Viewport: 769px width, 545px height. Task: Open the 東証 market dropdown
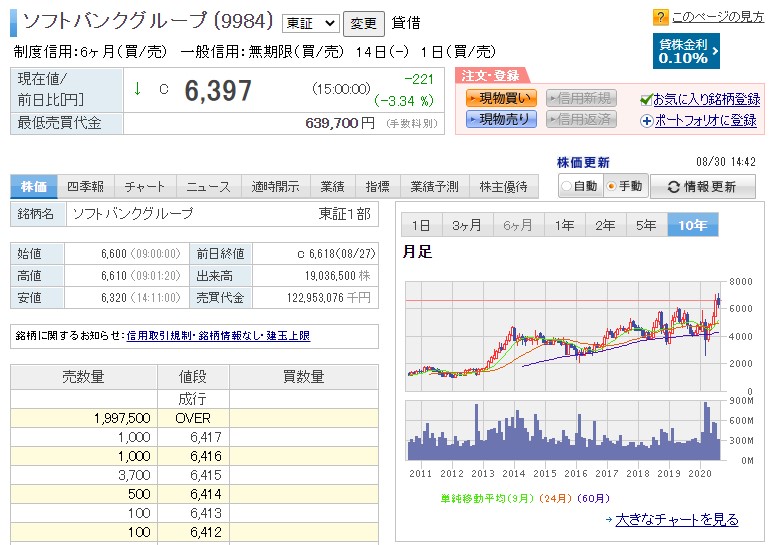point(310,23)
